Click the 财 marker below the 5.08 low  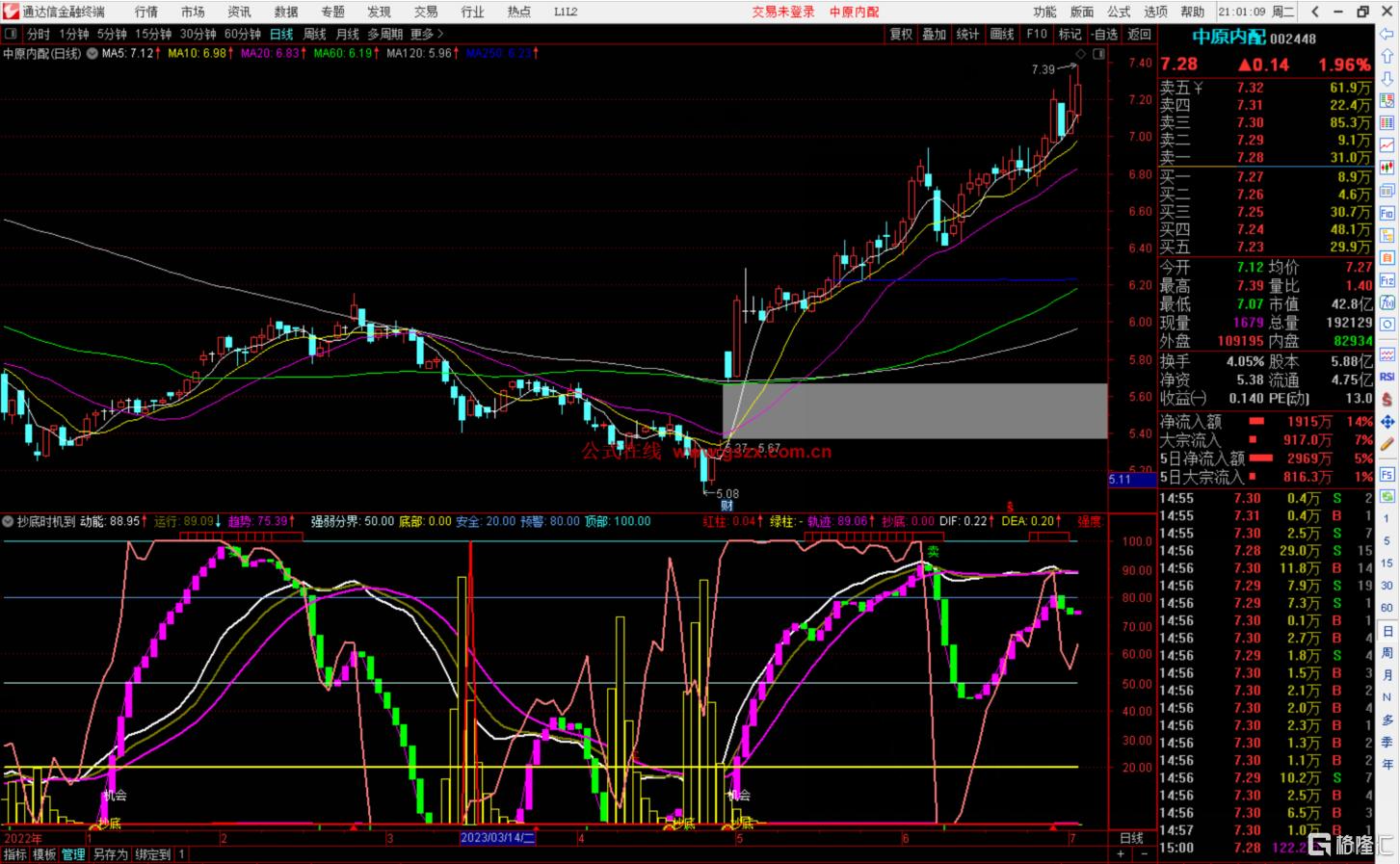[x=727, y=505]
